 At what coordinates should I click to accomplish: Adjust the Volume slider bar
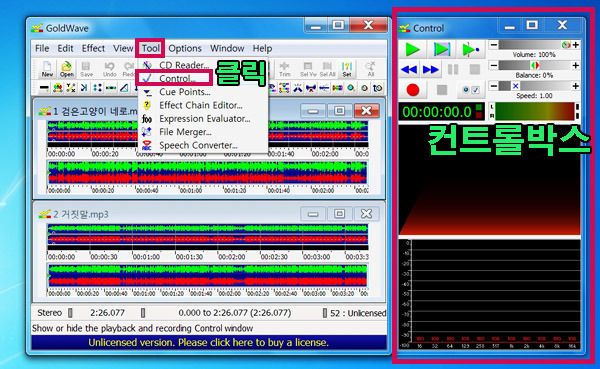click(x=535, y=45)
